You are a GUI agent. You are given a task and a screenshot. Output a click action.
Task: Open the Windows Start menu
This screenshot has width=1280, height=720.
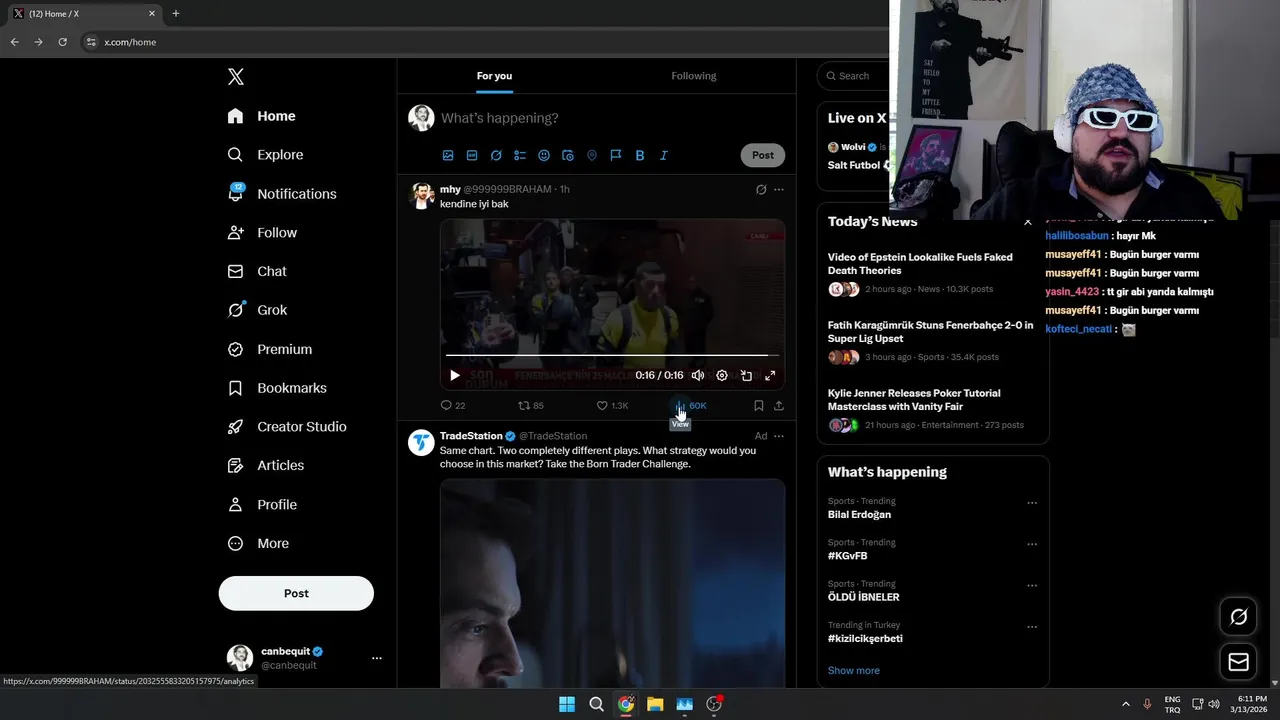coord(567,704)
